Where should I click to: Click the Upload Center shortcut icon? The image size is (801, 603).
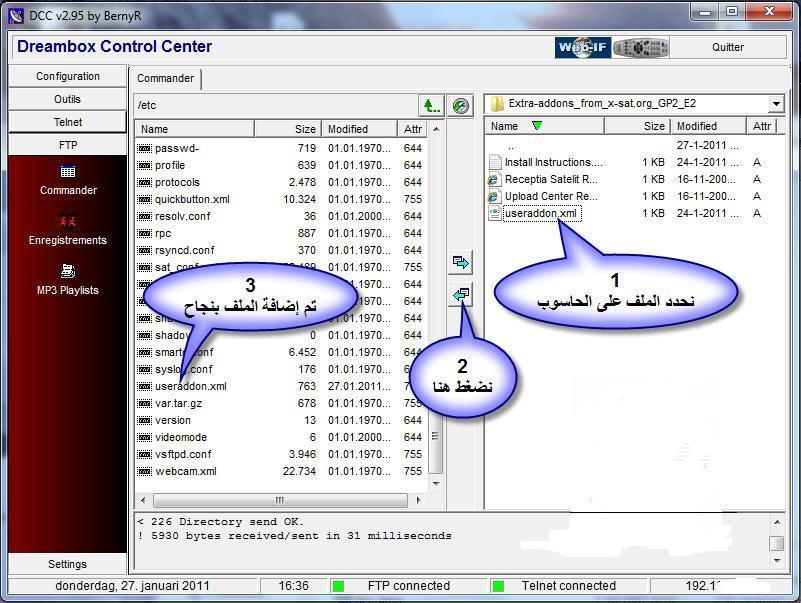(494, 196)
